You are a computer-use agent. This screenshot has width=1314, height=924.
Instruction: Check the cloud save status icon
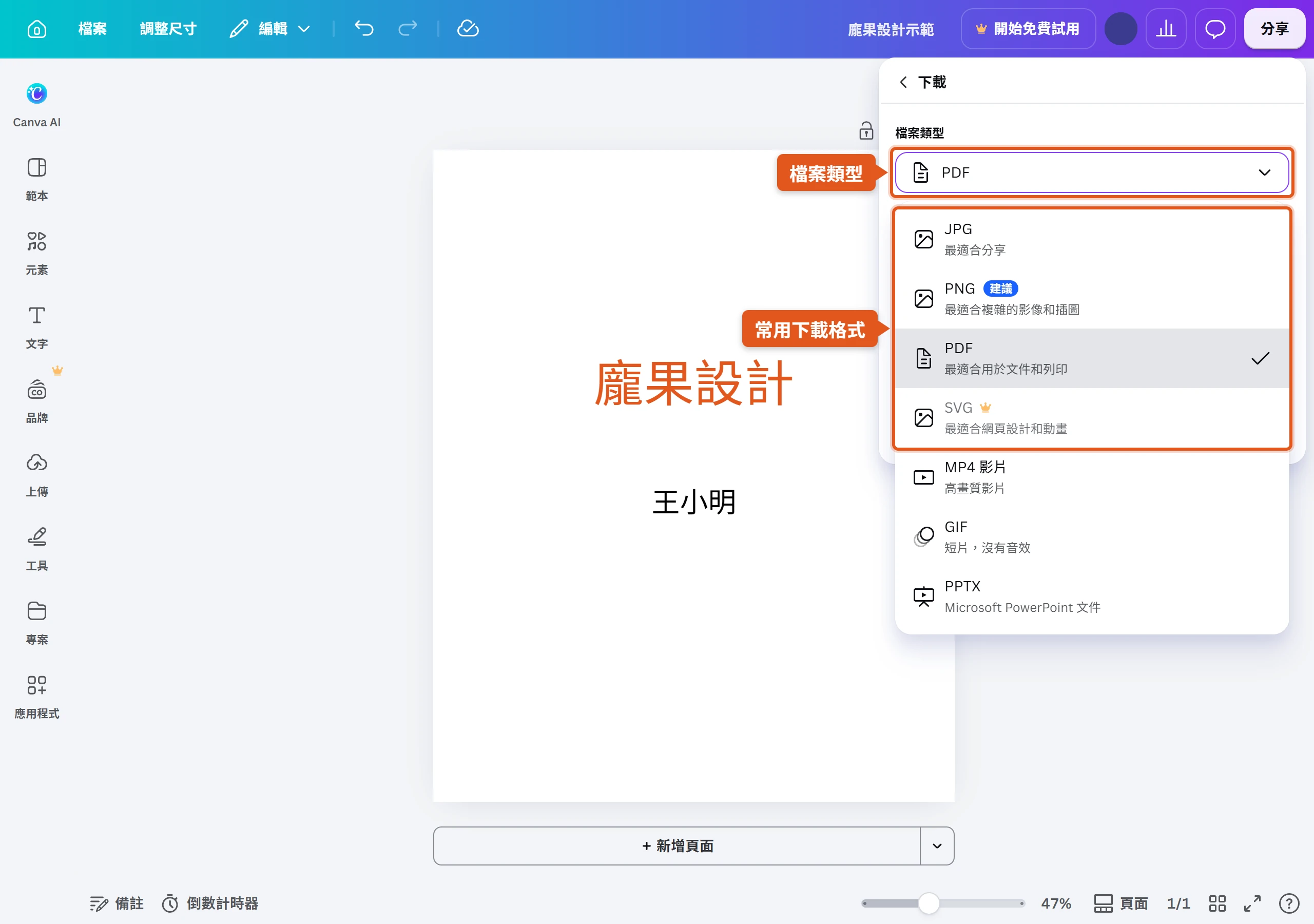[x=468, y=29]
